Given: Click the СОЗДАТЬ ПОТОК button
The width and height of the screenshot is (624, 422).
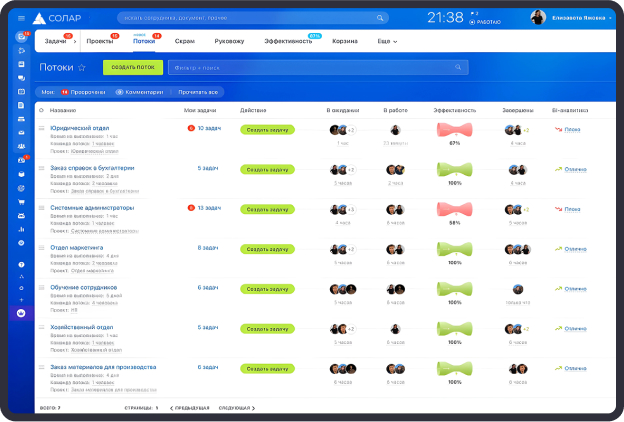Looking at the screenshot, I should point(133,67).
